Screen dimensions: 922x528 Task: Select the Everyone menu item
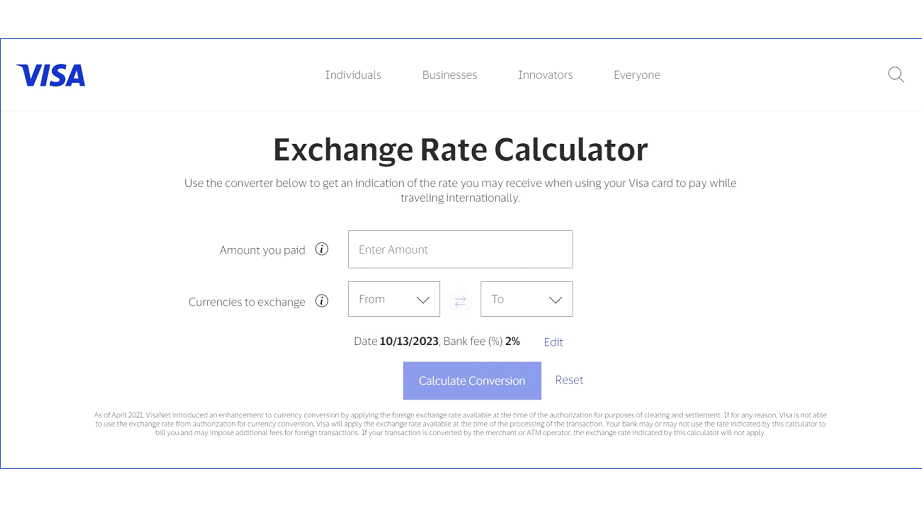click(637, 75)
